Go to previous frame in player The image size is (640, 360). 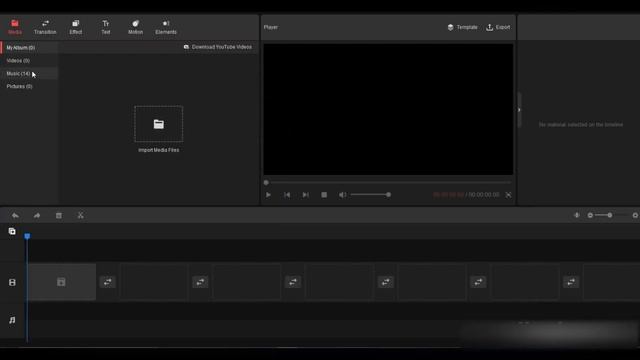pyautogui.click(x=287, y=195)
